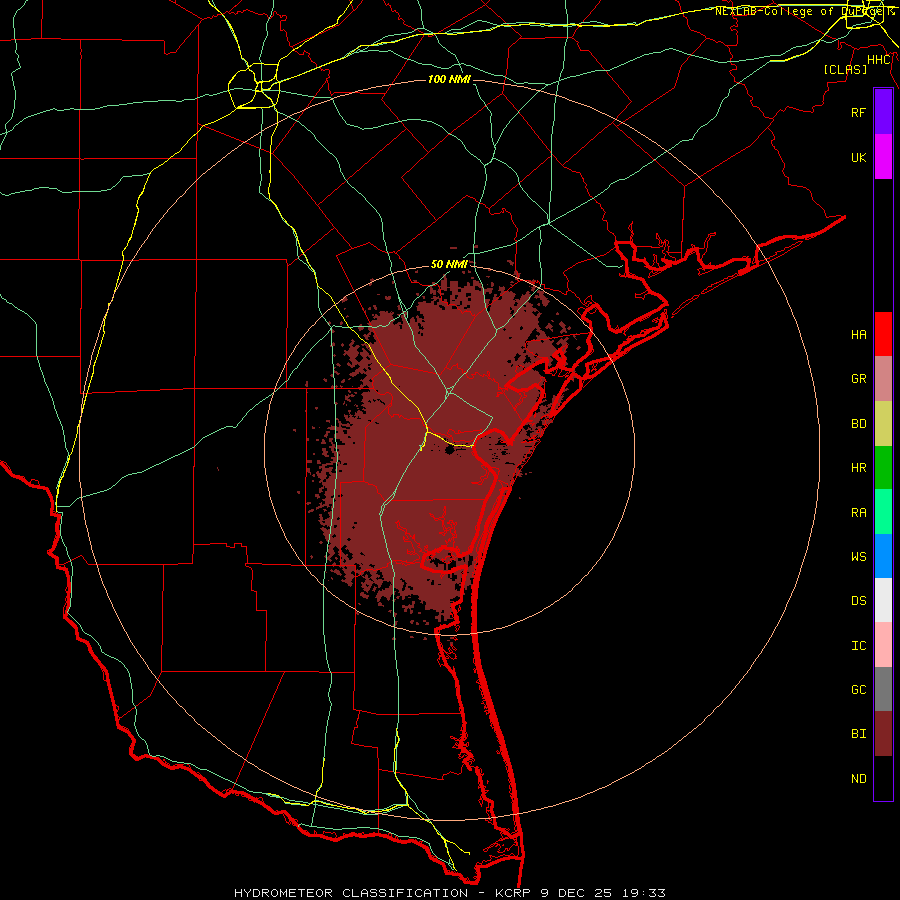Click the RA legend label
This screenshot has width=900, height=900.
[x=859, y=513]
